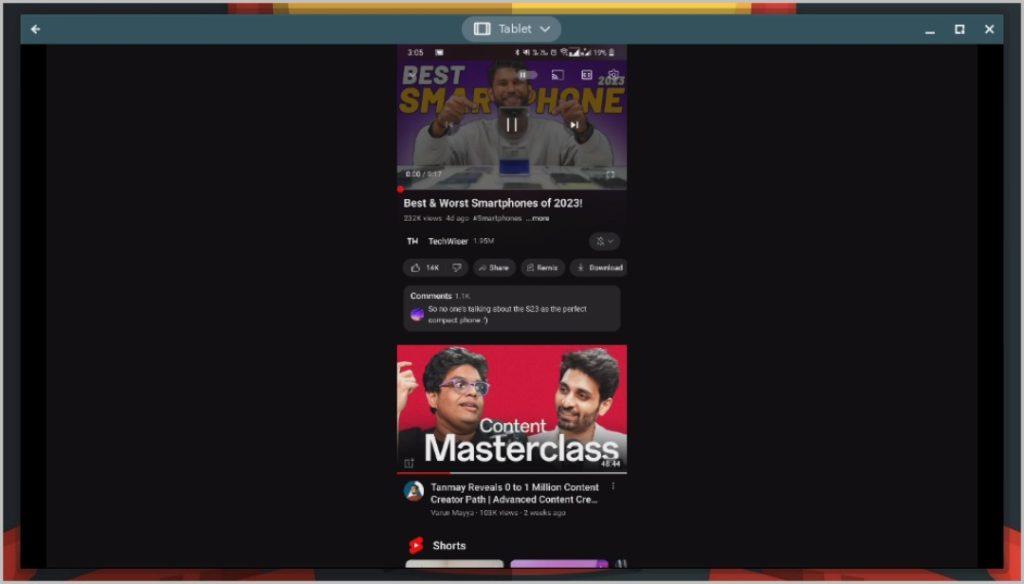Tap the Remix button
The image size is (1024, 584).
tap(543, 268)
